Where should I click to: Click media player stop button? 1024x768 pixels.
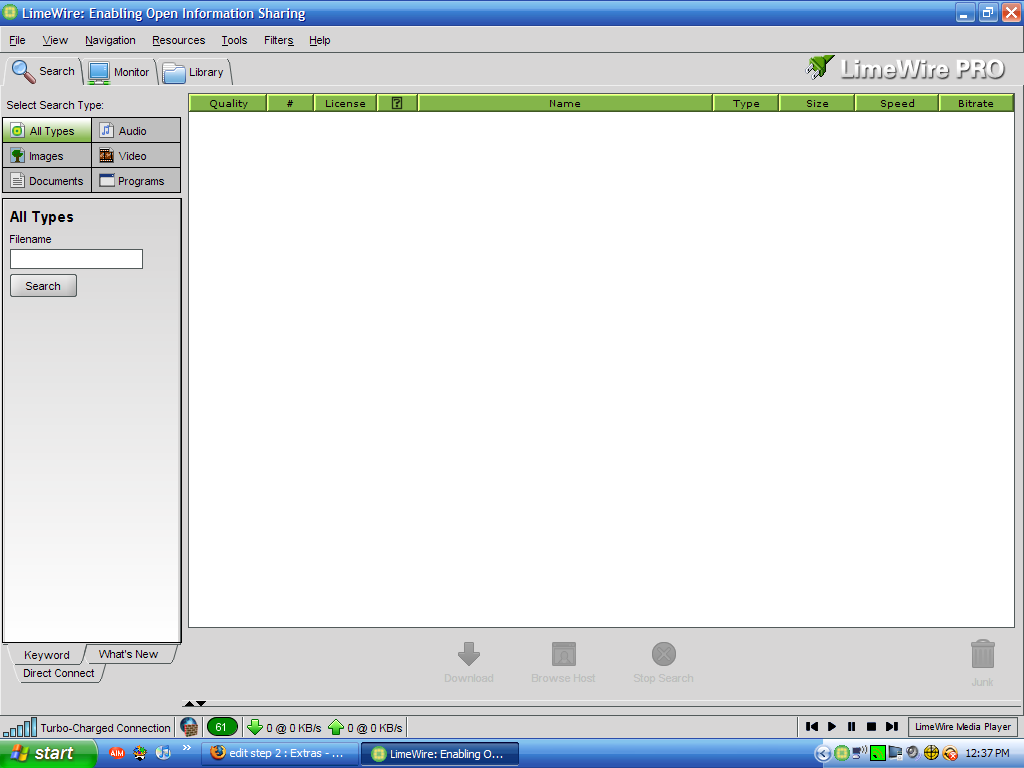tap(871, 726)
